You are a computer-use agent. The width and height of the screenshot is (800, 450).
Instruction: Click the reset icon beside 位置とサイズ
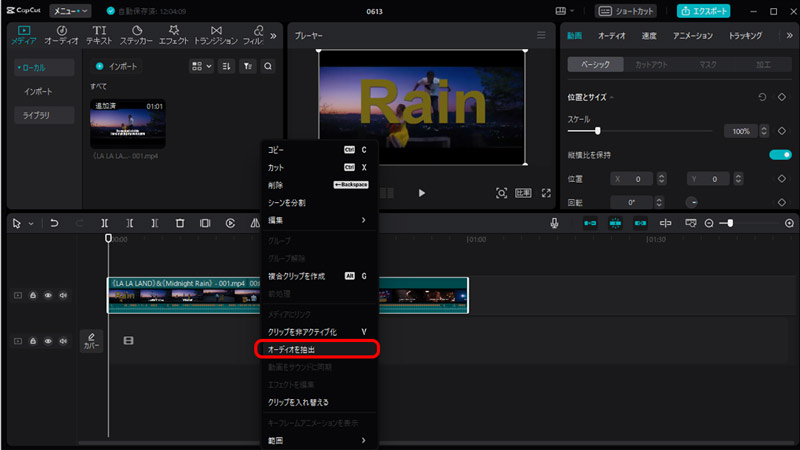click(763, 97)
